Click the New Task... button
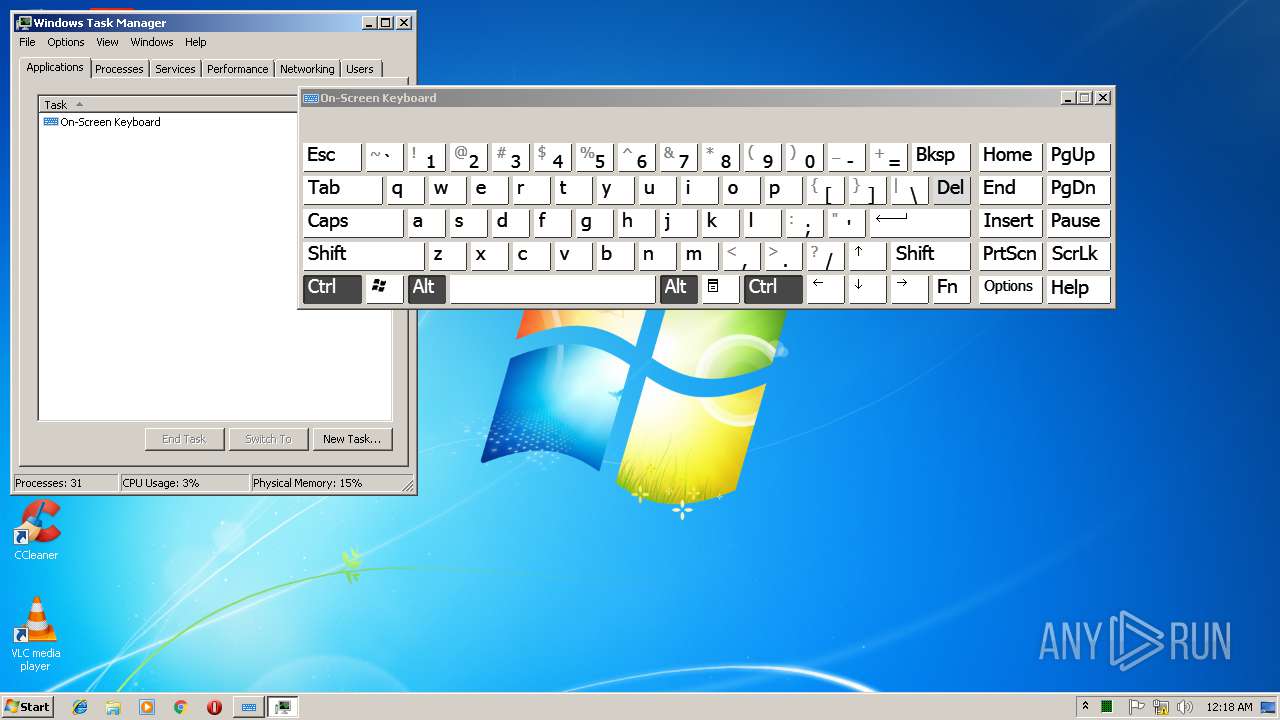Image resolution: width=1280 pixels, height=720 pixels. tap(352, 439)
